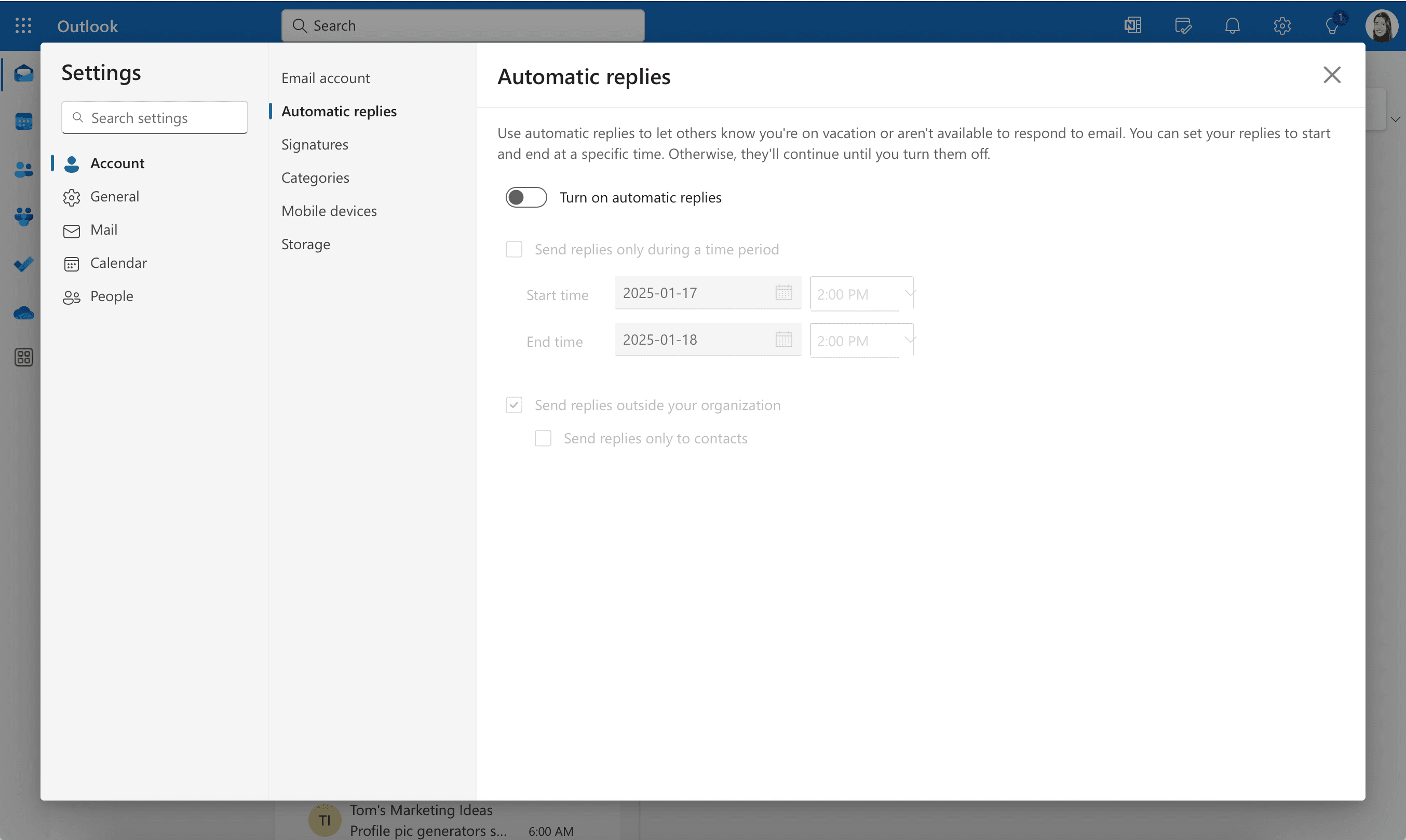
Task: Enable Send replies only during a time period
Action: [x=515, y=248]
